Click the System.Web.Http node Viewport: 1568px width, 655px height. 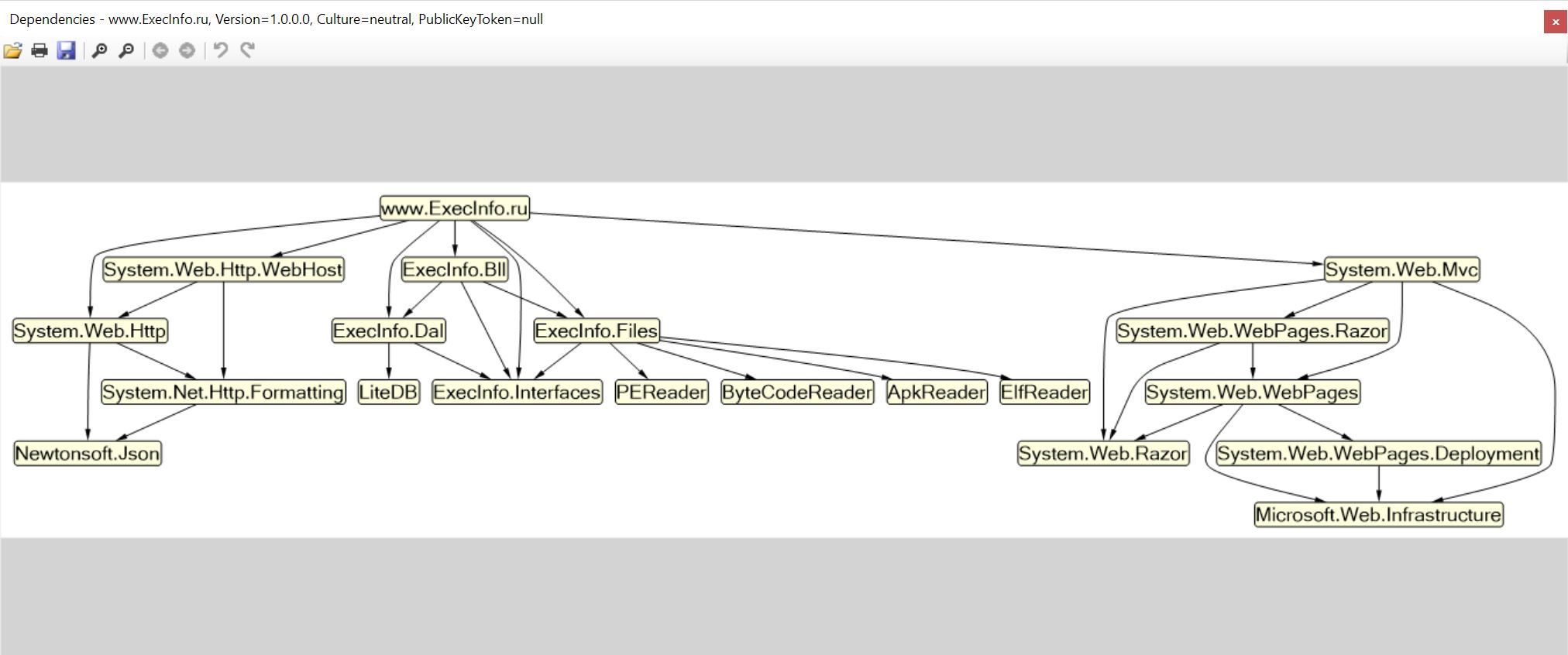90,331
